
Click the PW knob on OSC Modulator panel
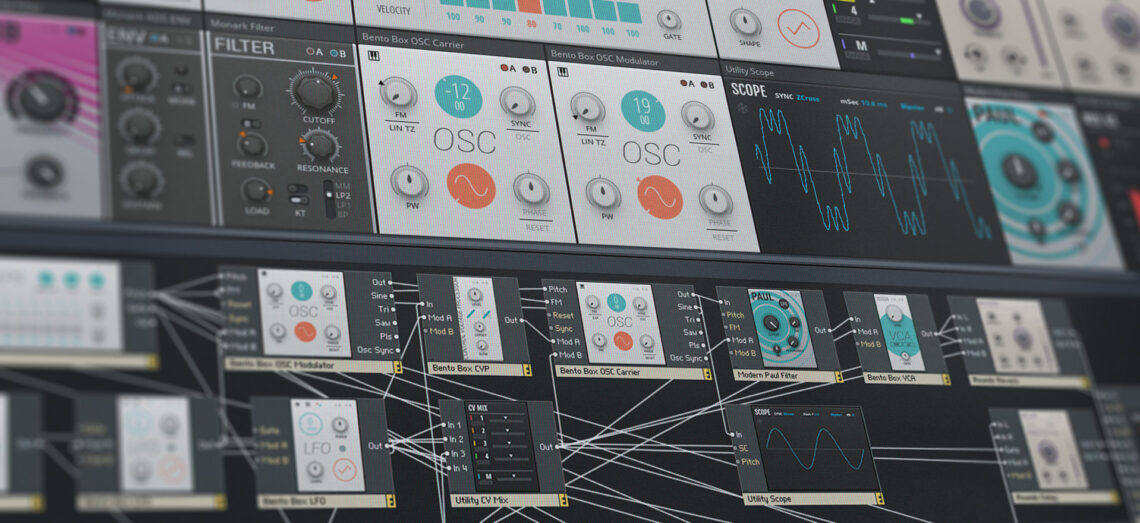click(603, 193)
